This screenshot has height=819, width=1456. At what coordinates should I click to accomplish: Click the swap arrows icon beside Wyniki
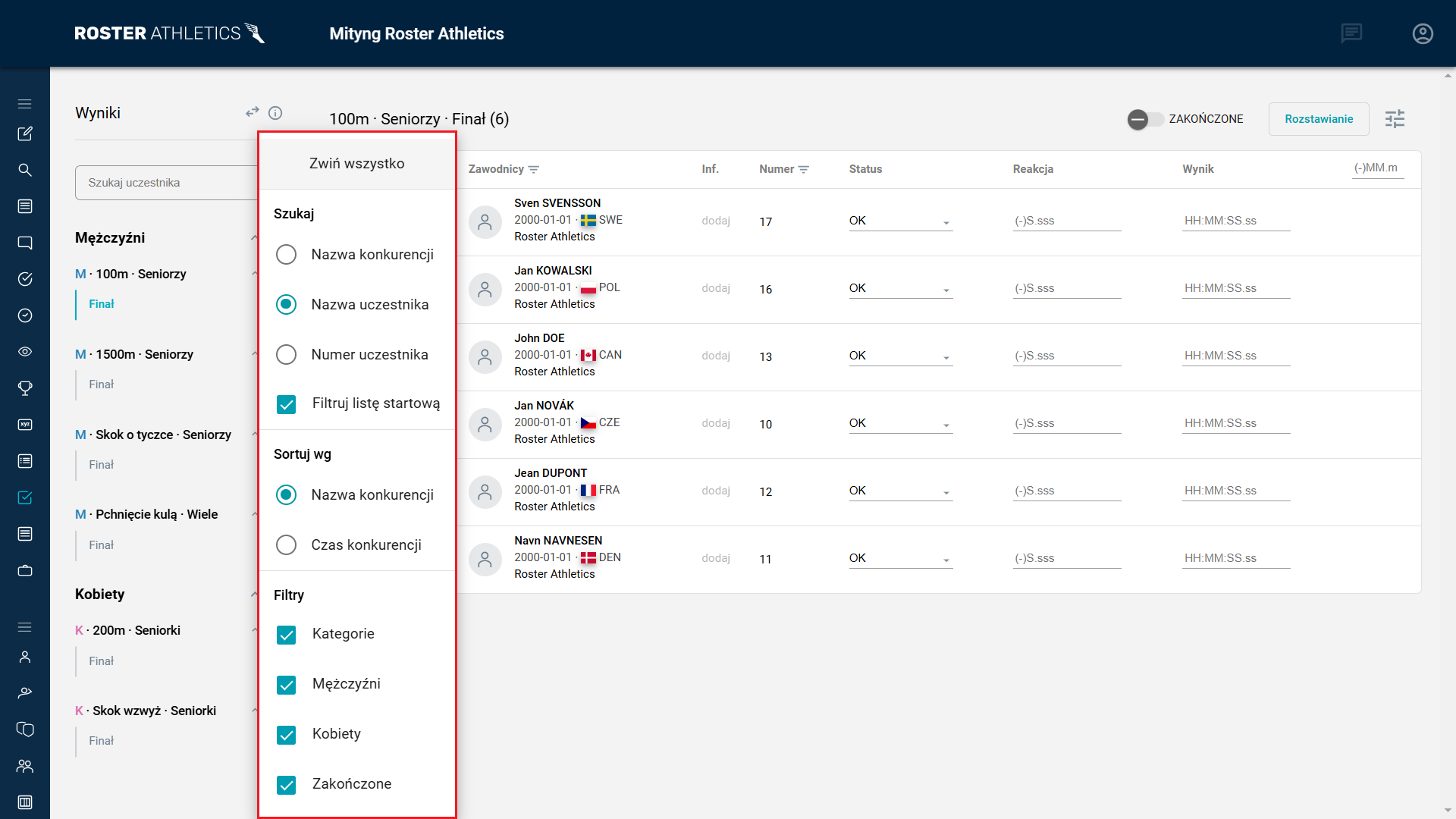click(253, 112)
